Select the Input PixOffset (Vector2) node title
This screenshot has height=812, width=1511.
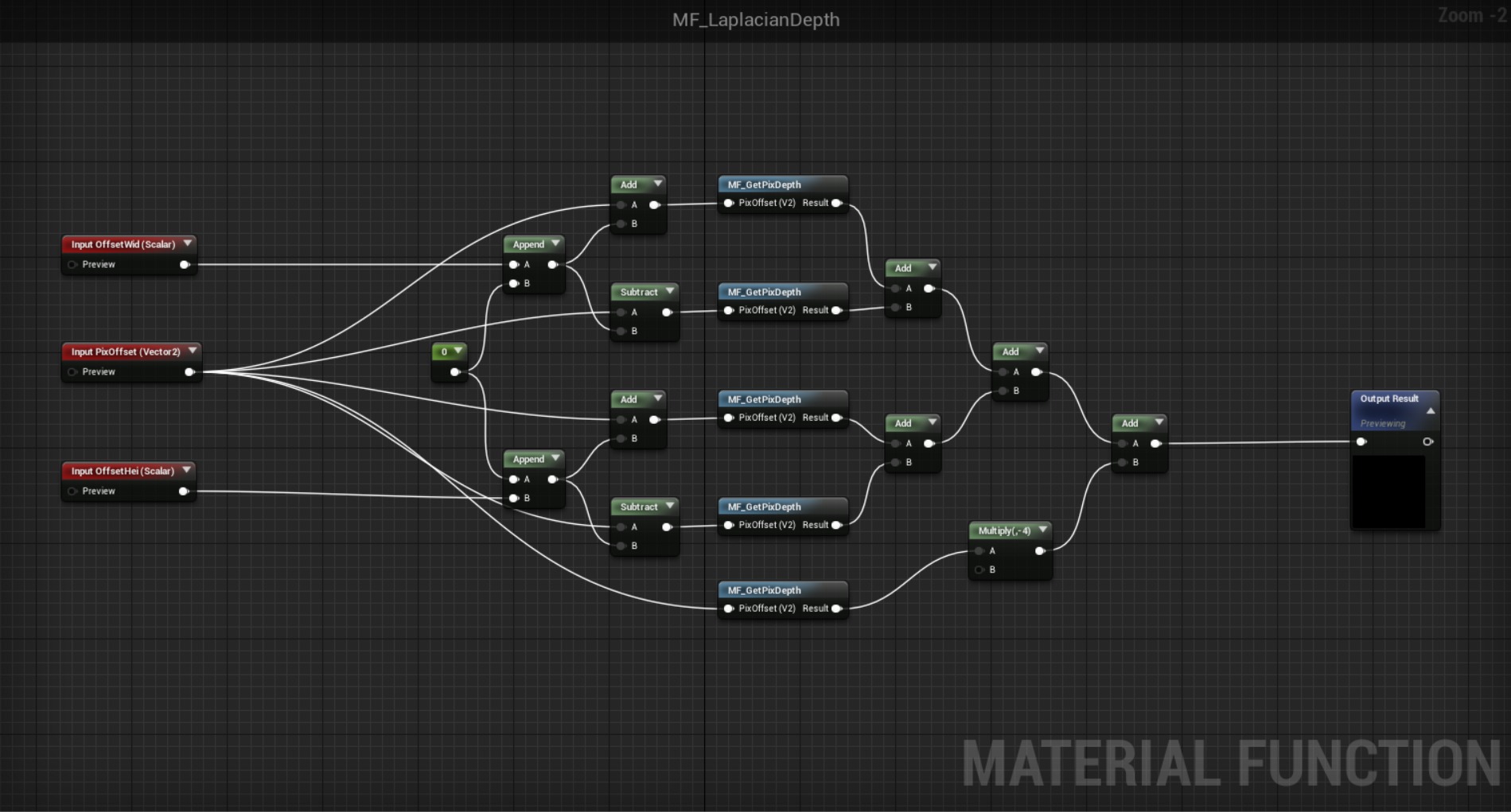pyautogui.click(x=126, y=352)
